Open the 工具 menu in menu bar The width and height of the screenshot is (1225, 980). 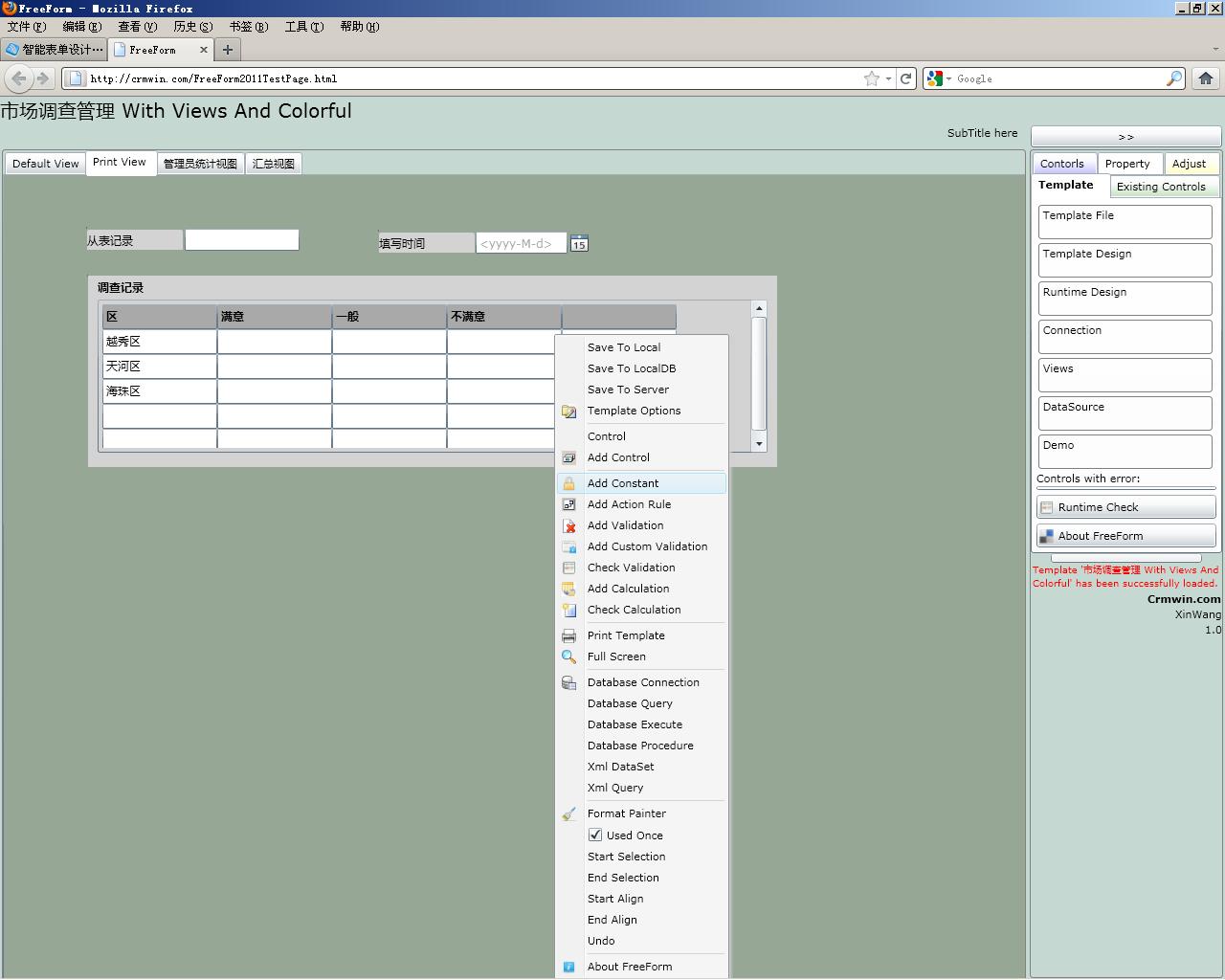coord(304,27)
